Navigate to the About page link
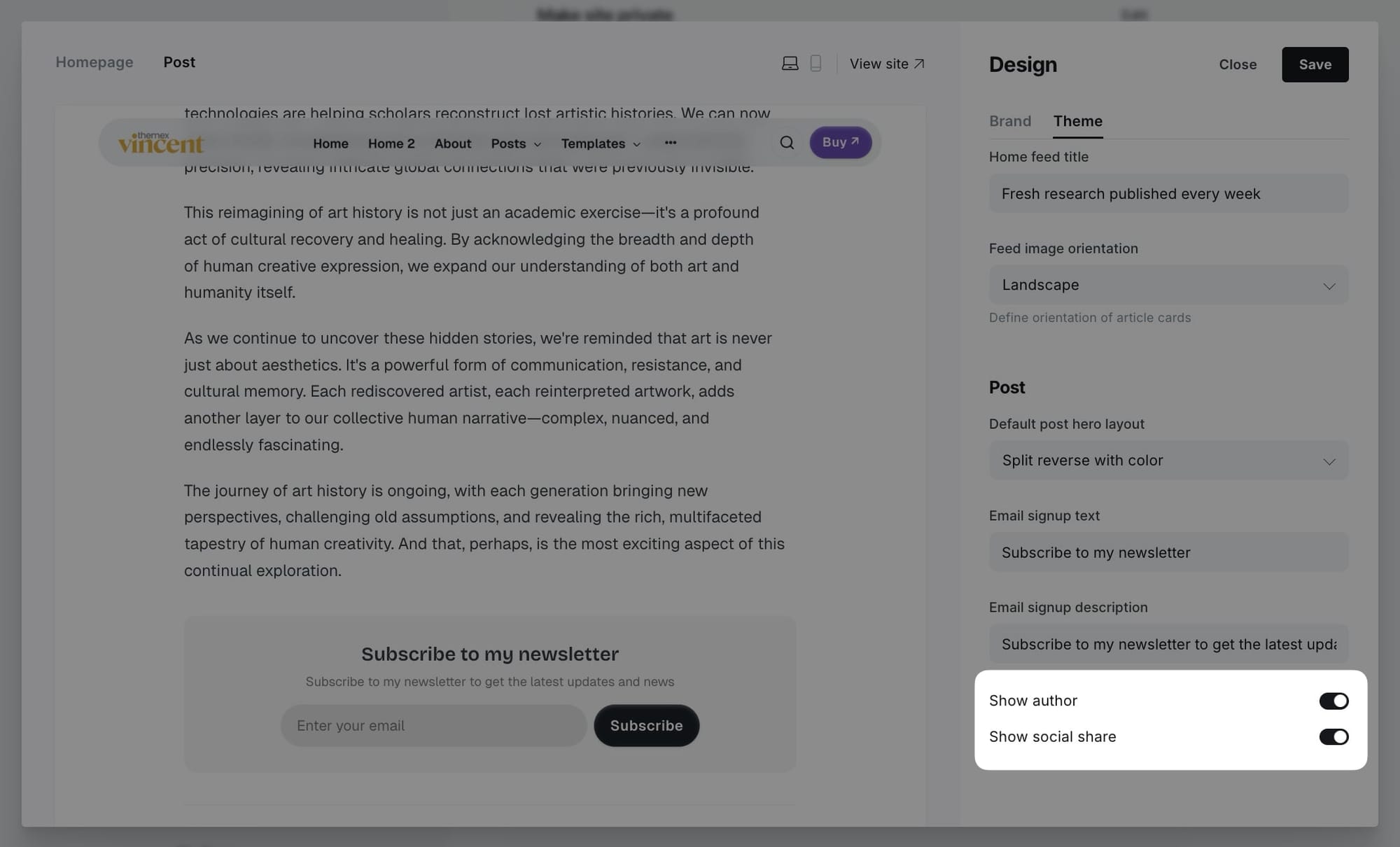 tap(452, 143)
